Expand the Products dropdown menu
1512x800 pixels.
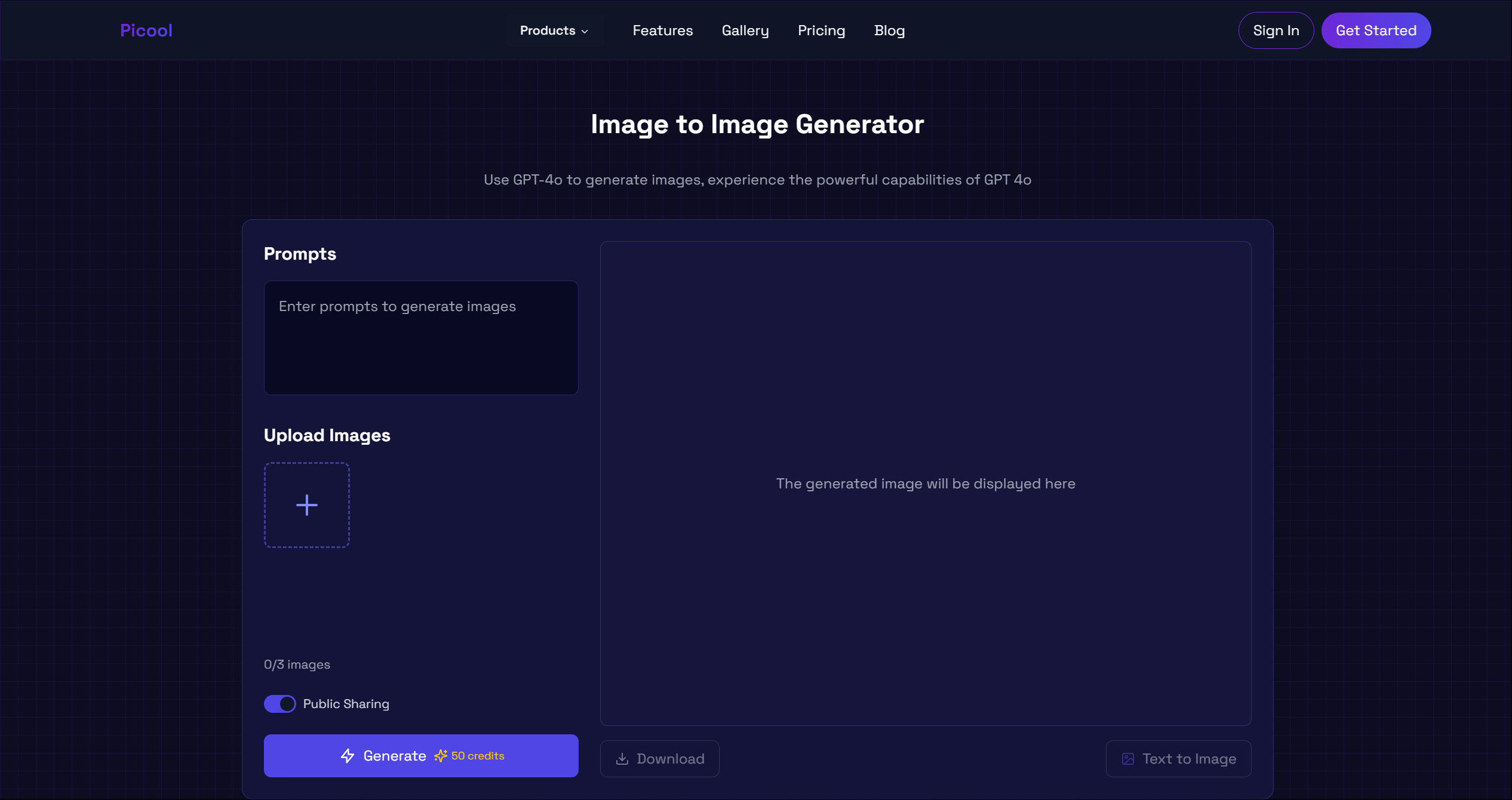(554, 30)
